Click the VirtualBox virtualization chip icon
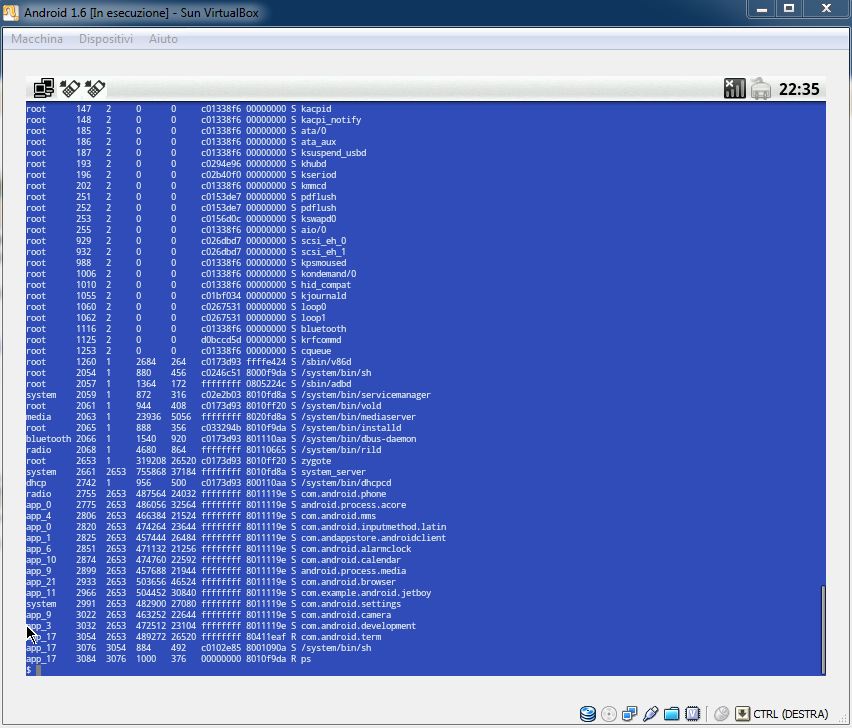 point(692,713)
